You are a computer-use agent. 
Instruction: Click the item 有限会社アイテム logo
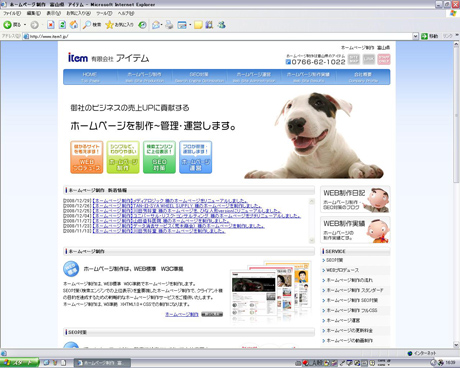click(108, 58)
